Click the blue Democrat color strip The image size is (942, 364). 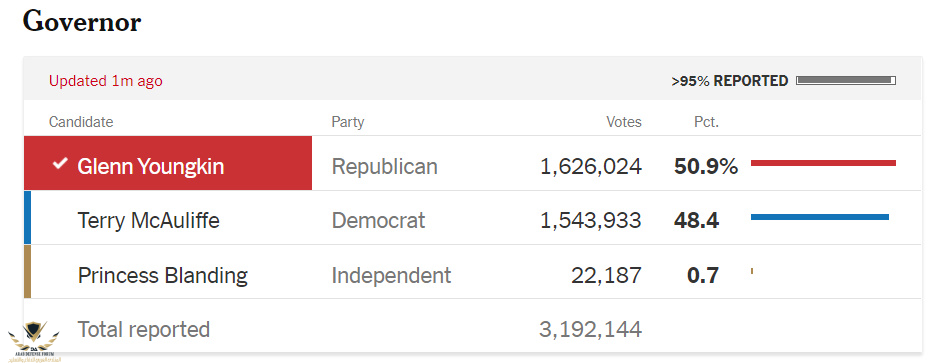[x=28, y=217]
